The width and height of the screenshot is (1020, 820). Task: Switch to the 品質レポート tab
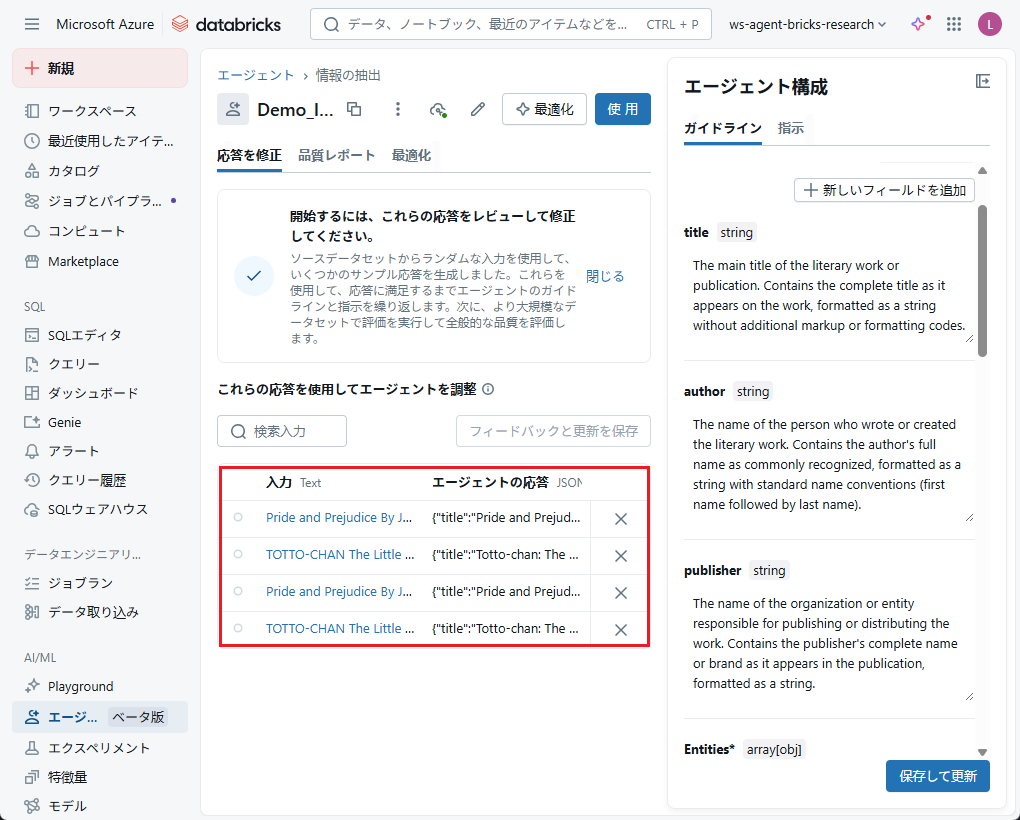pyautogui.click(x=336, y=155)
